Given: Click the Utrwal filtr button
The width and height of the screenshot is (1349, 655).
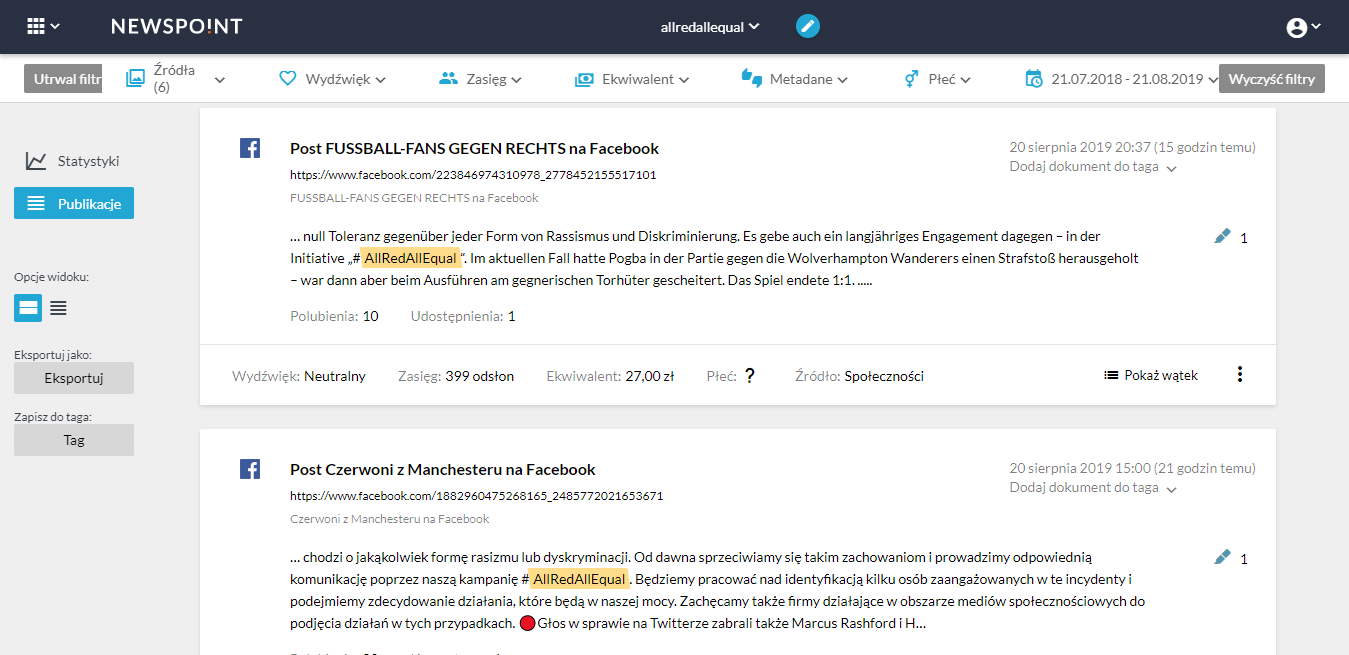Looking at the screenshot, I should (x=63, y=79).
